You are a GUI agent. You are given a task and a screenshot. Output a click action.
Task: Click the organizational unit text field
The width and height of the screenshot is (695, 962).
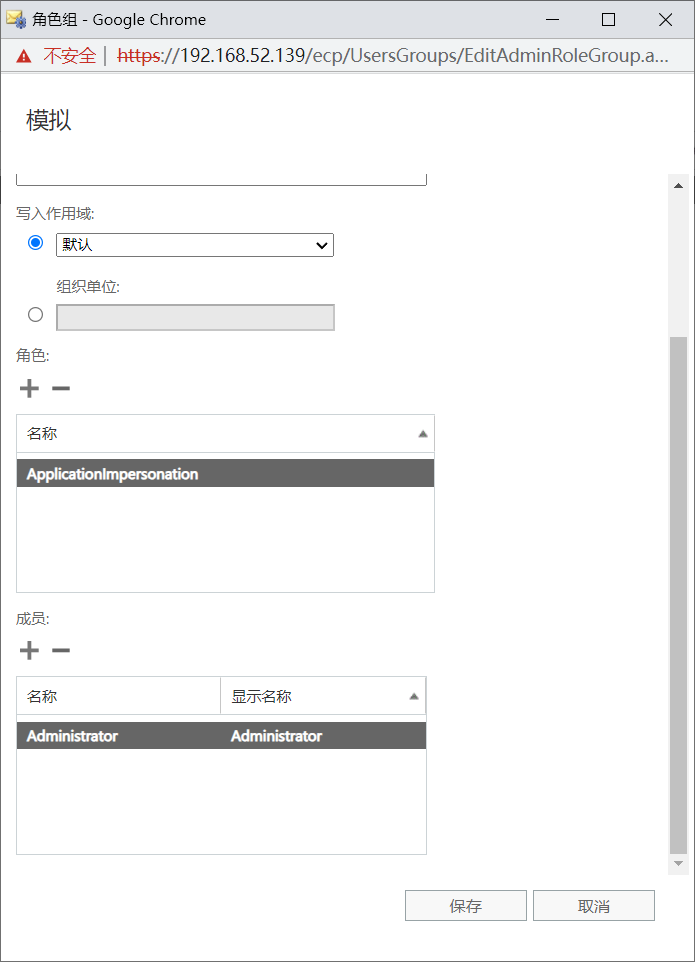point(195,318)
